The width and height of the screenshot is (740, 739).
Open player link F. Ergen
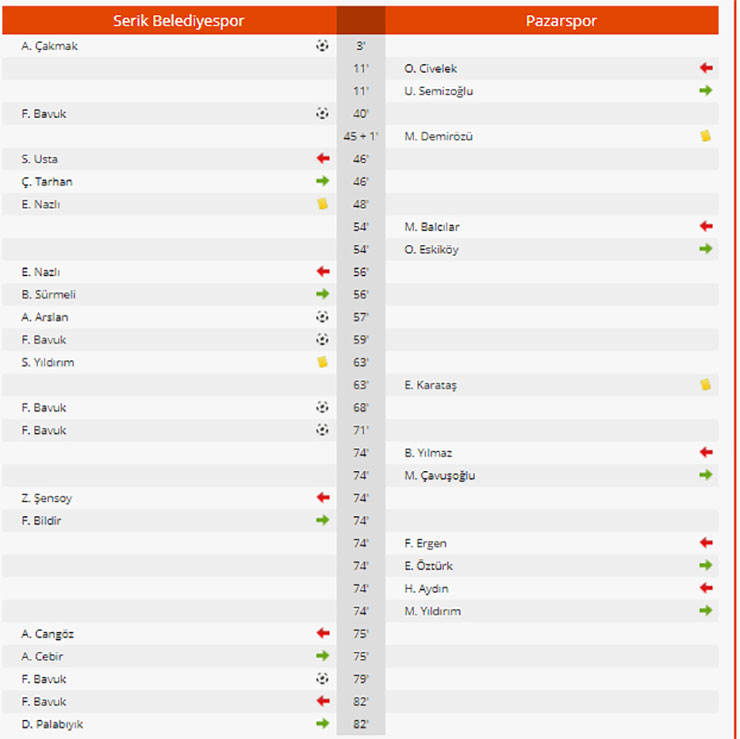[425, 543]
